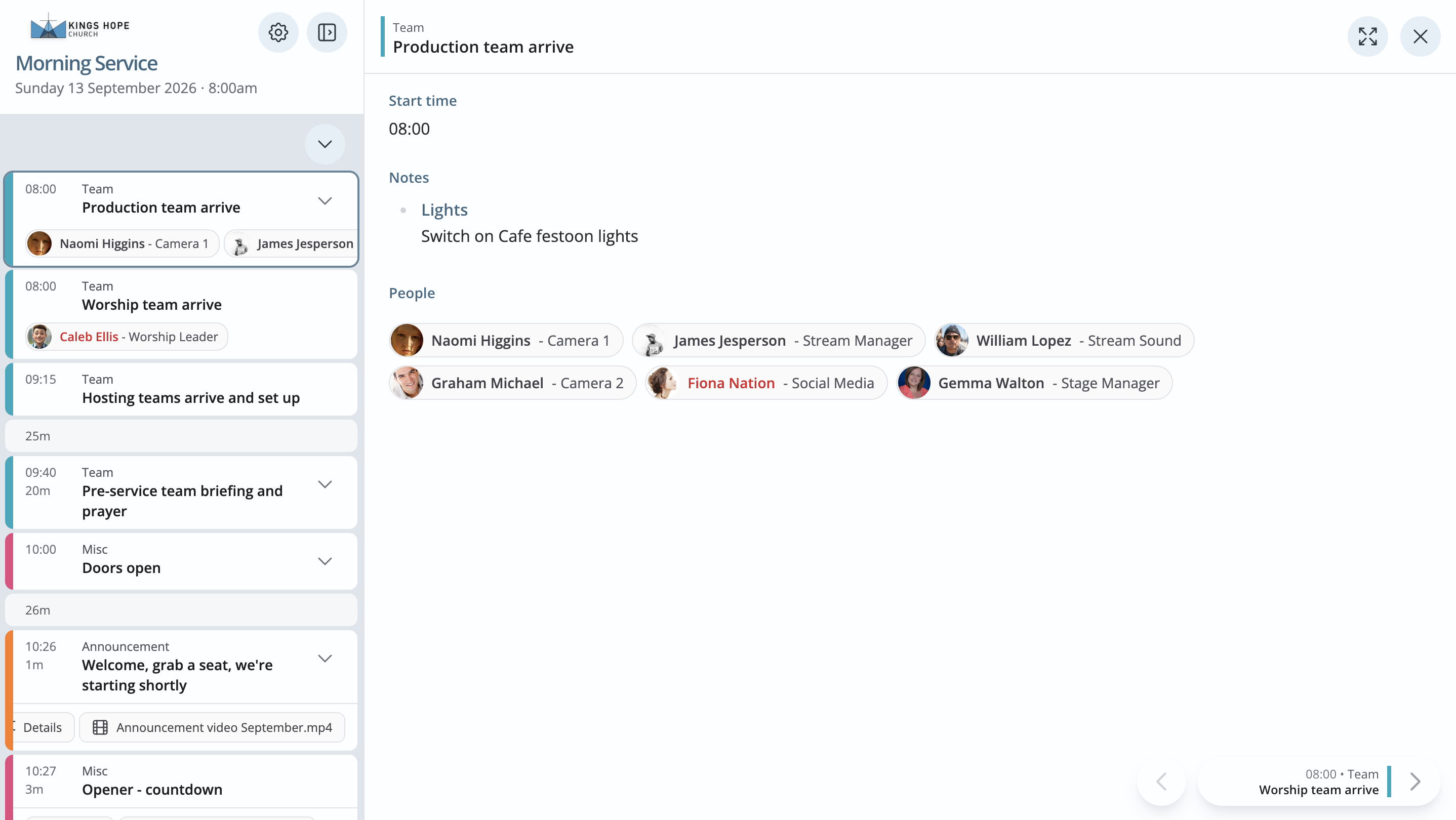
Task: Expand detail panel to fullscreen
Action: point(1368,37)
